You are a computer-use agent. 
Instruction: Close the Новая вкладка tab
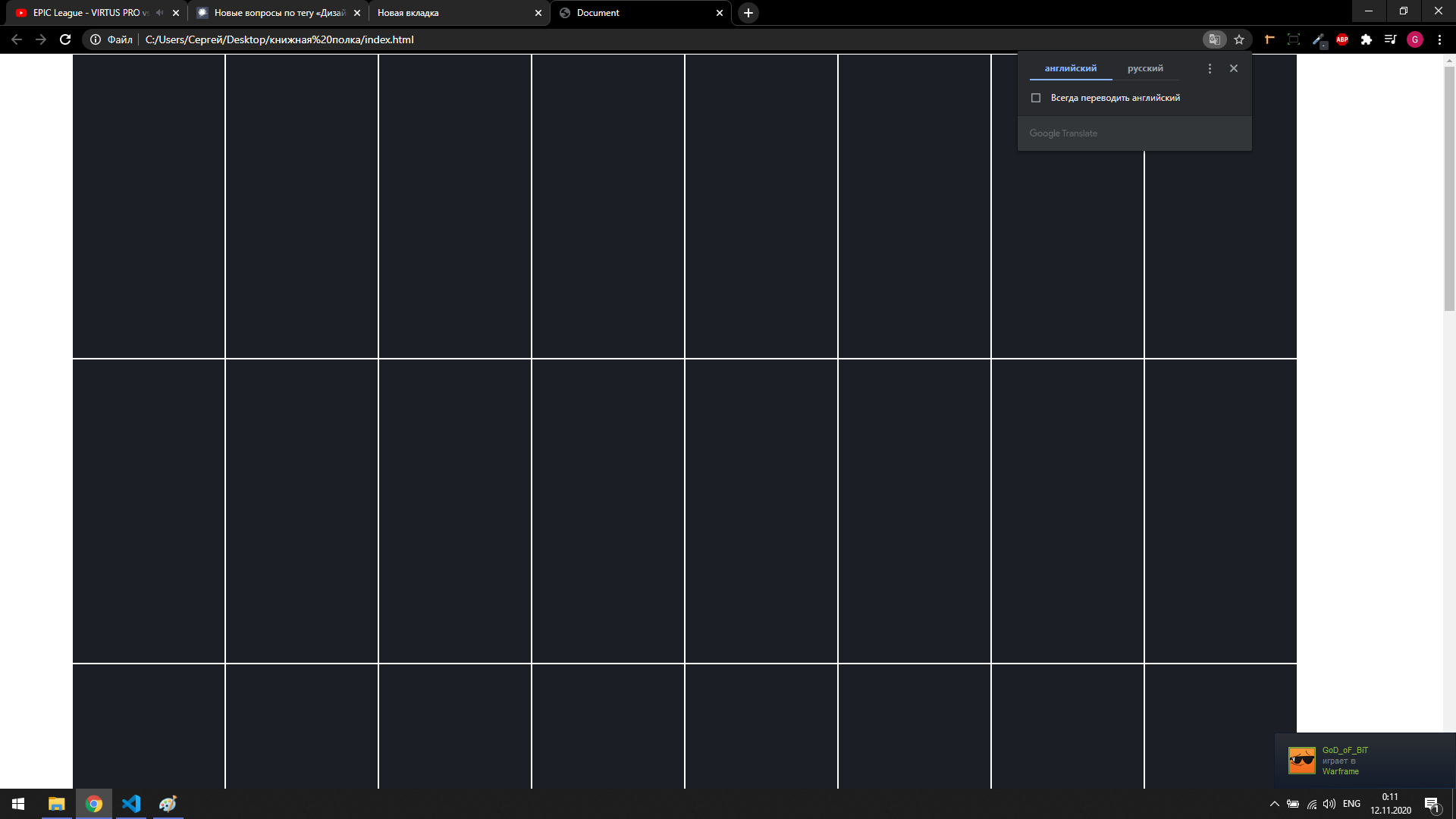click(538, 13)
